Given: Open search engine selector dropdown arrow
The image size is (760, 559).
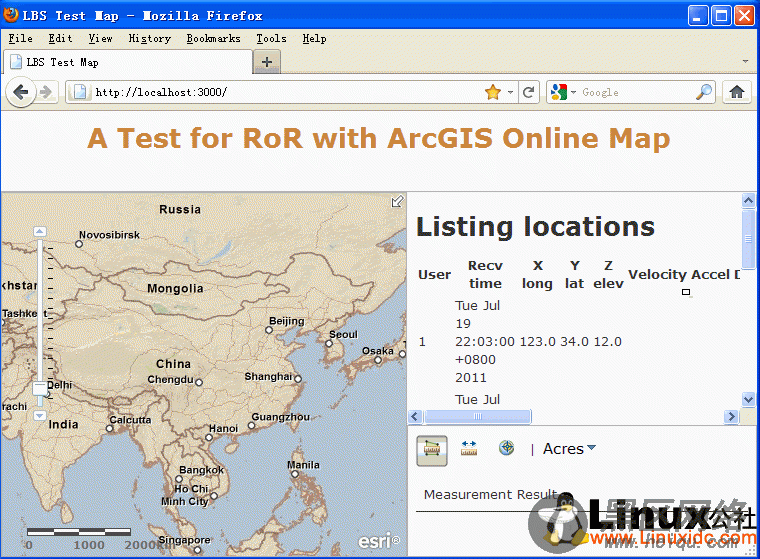Looking at the screenshot, I should click(x=573, y=92).
